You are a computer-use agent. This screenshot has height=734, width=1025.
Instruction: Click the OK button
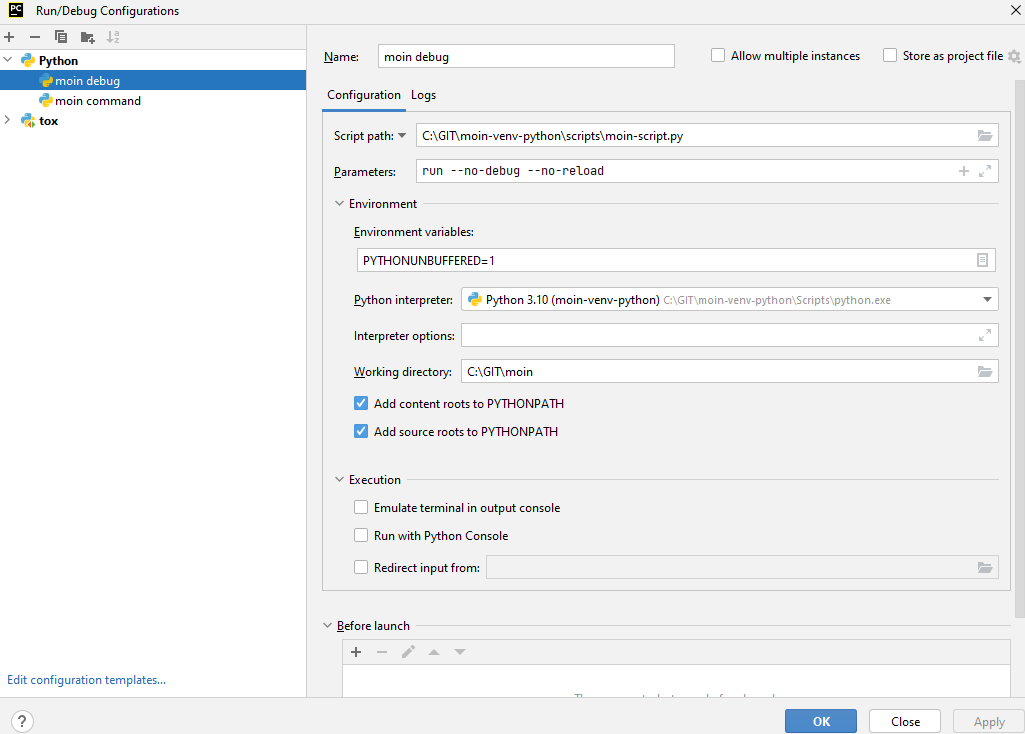(x=821, y=721)
